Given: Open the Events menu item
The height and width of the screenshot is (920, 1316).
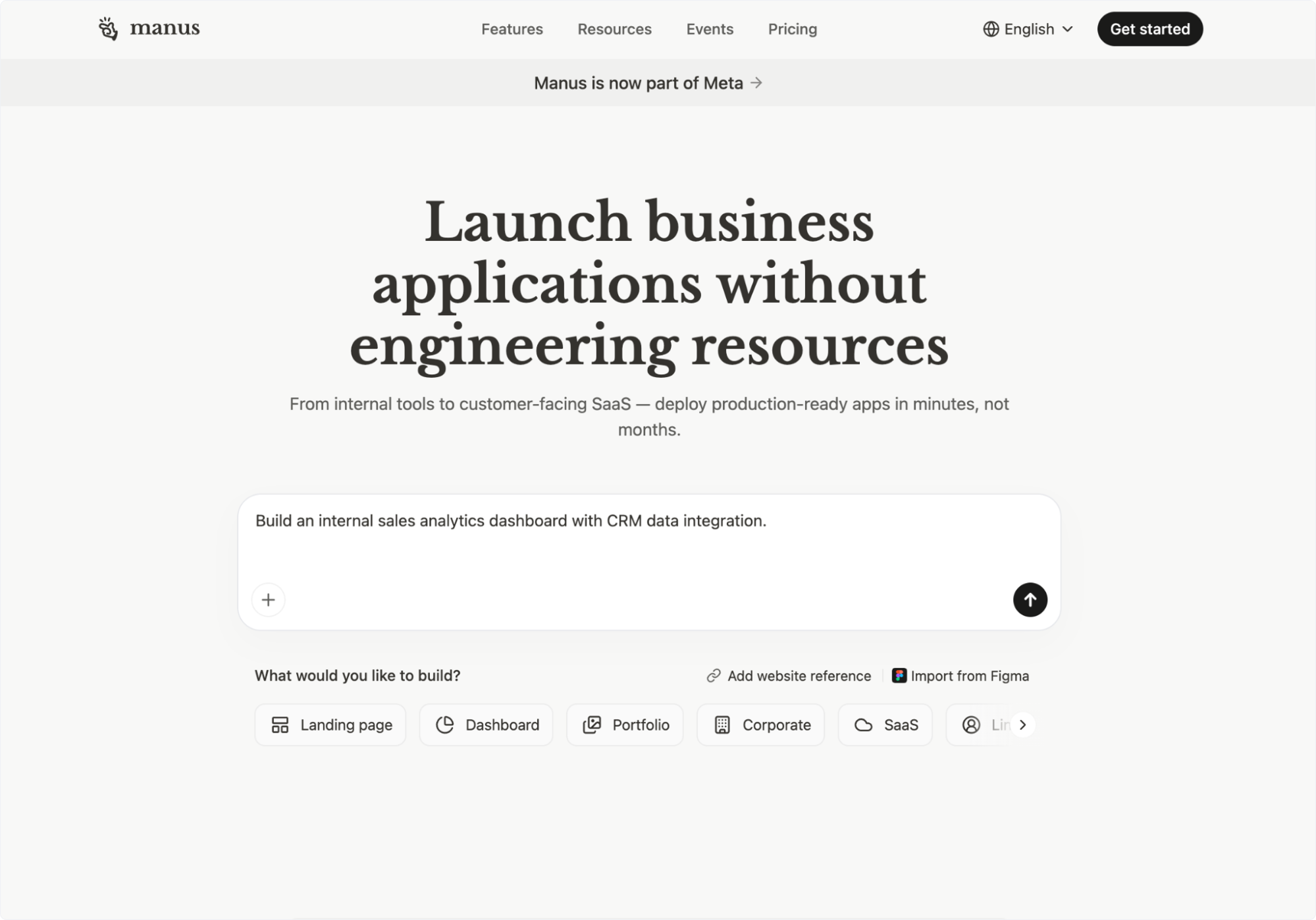Looking at the screenshot, I should (709, 29).
